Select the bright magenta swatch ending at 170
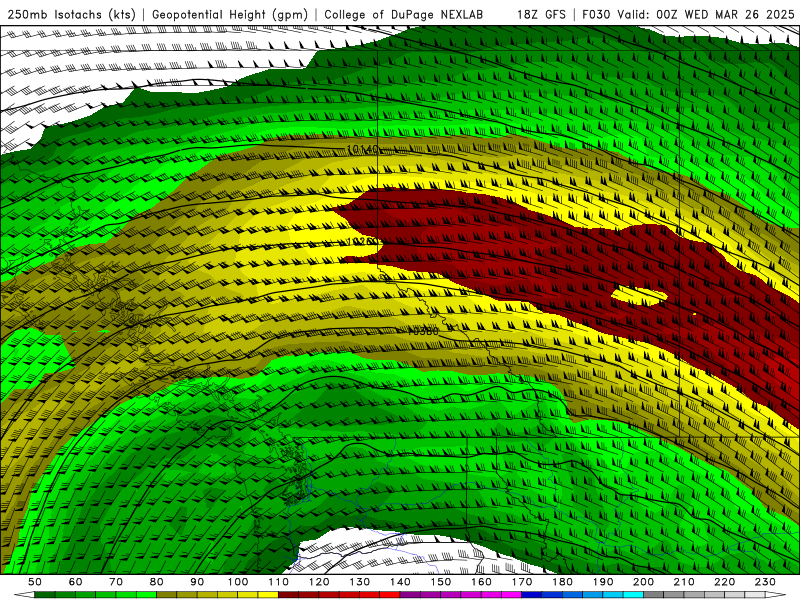 click(511, 595)
